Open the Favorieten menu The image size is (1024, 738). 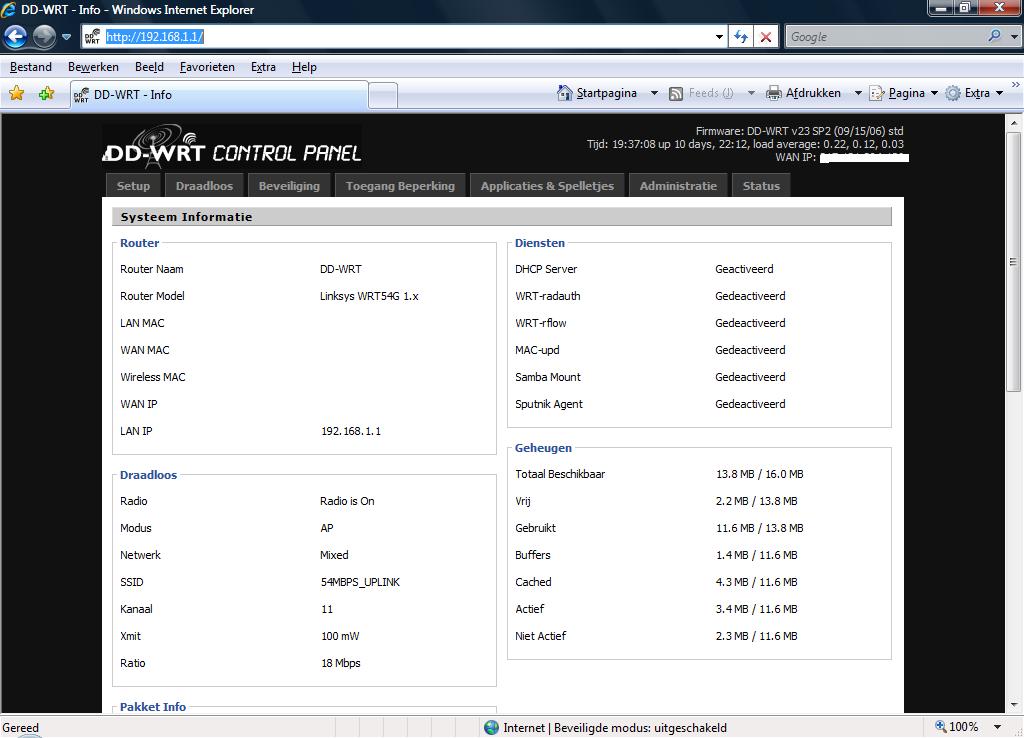[207, 67]
